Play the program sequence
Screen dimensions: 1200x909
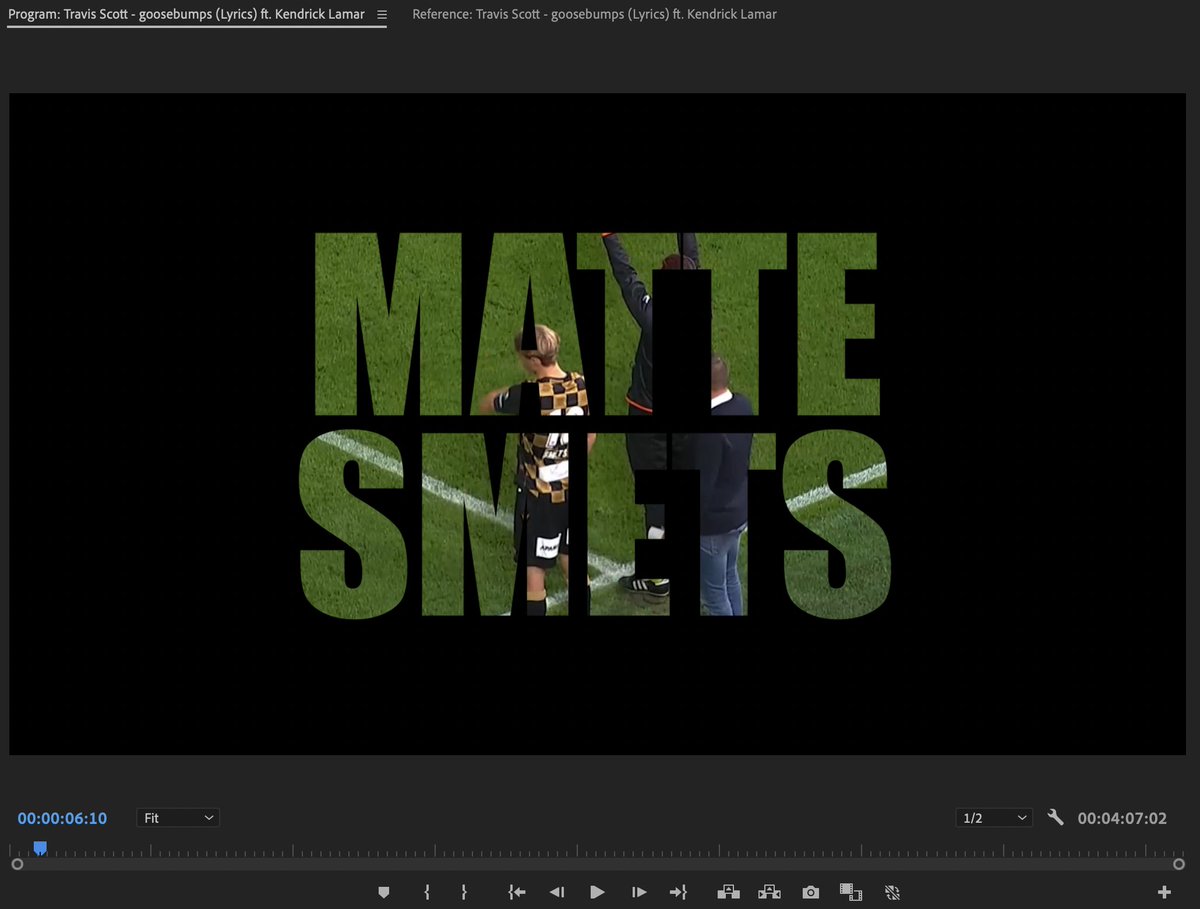597,892
